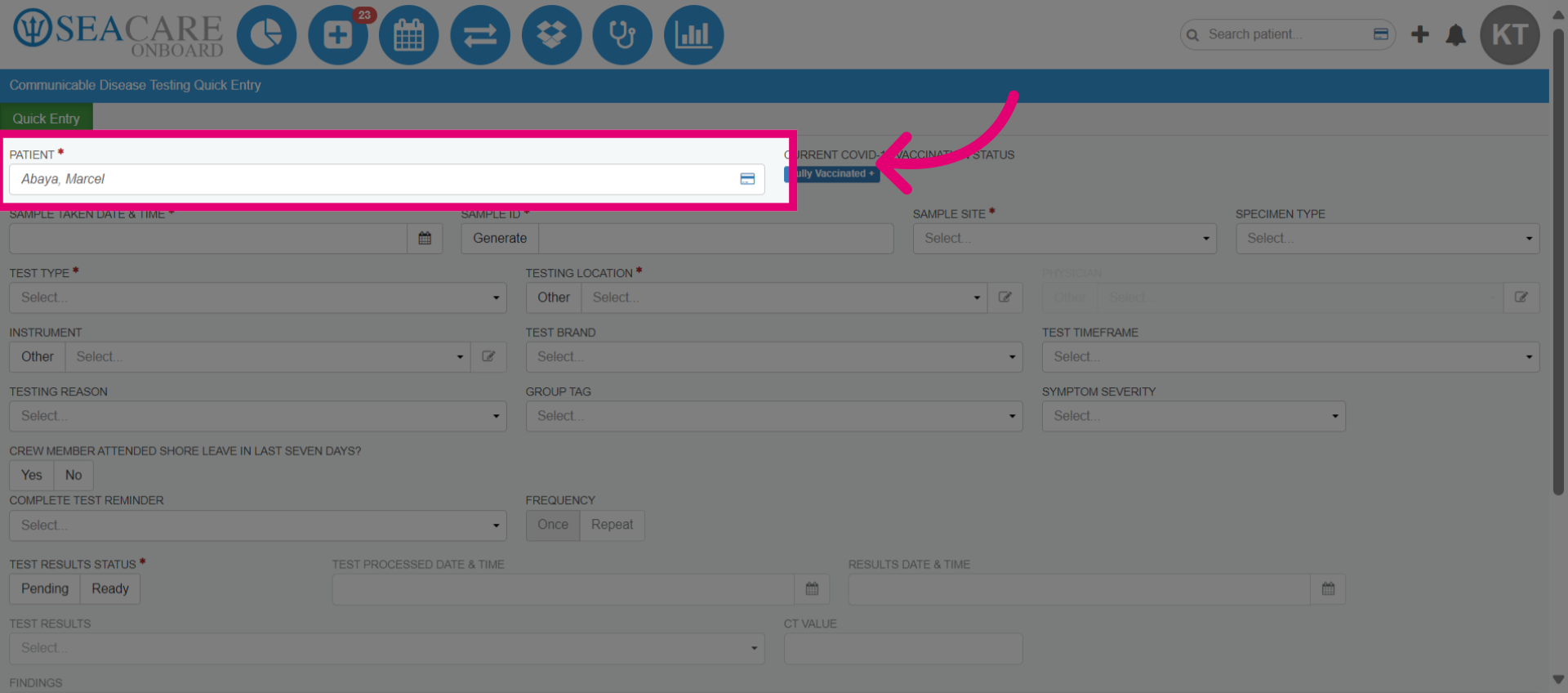Open the calendar icon in top navigation

409,35
